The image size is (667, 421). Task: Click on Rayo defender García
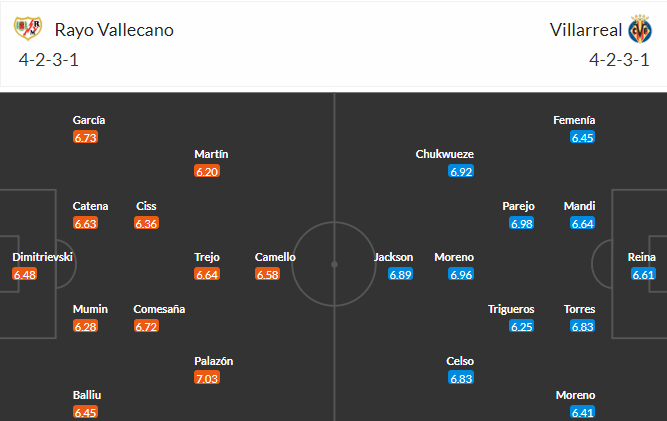coord(89,120)
